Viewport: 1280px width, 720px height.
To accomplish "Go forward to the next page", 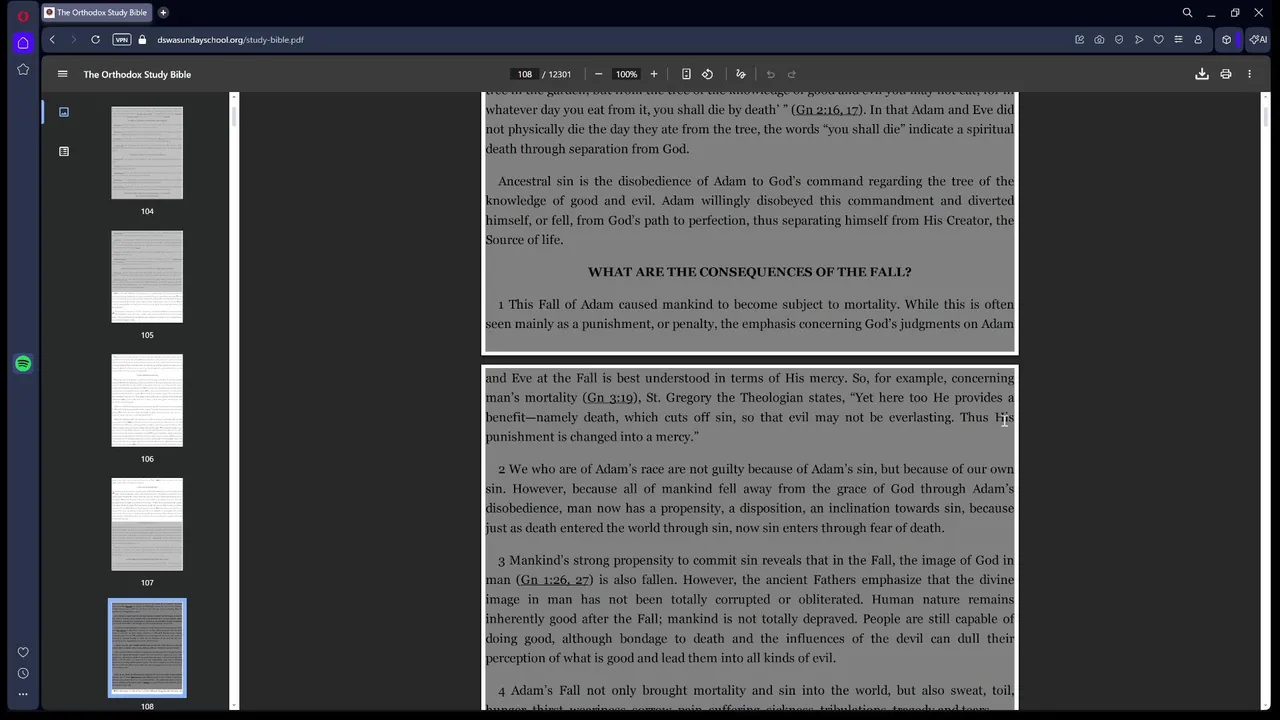I will click(73, 40).
